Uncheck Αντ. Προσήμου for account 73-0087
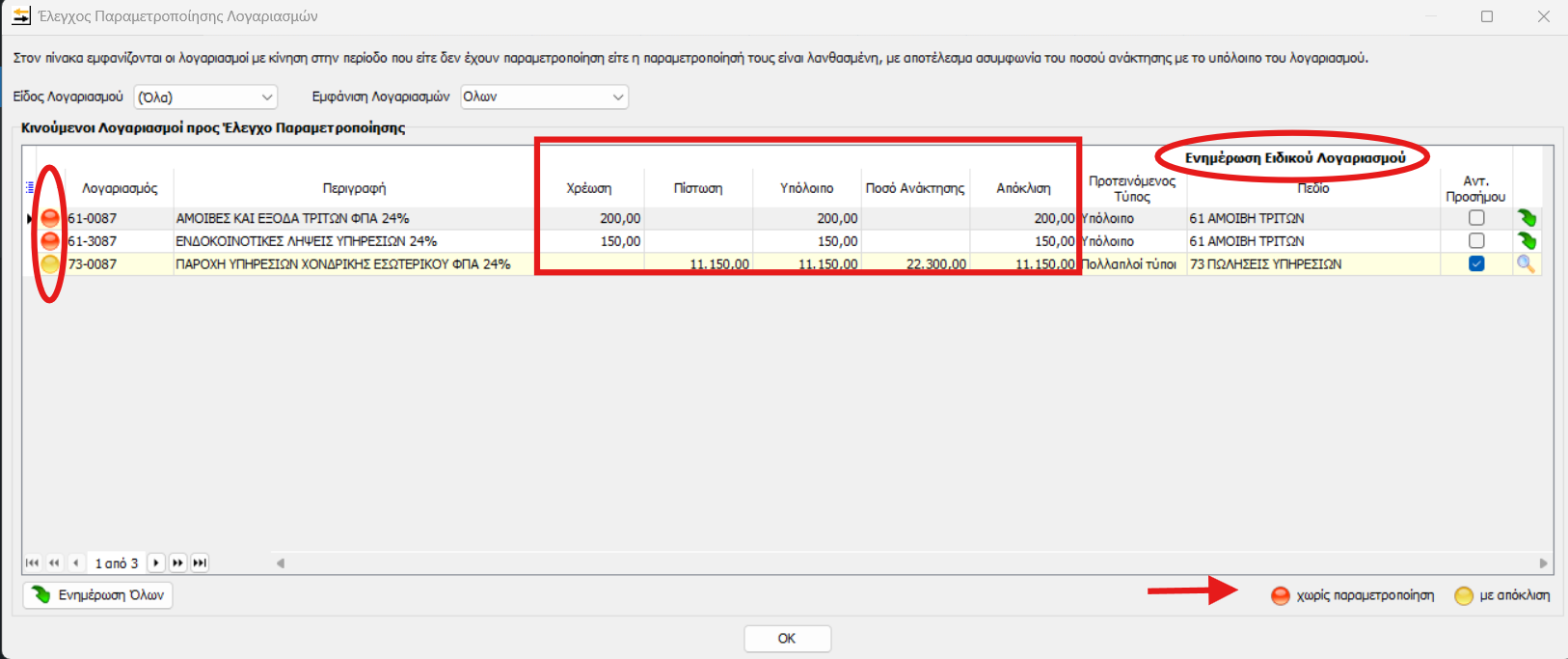Viewport: 1568px width, 659px height. tap(1476, 264)
